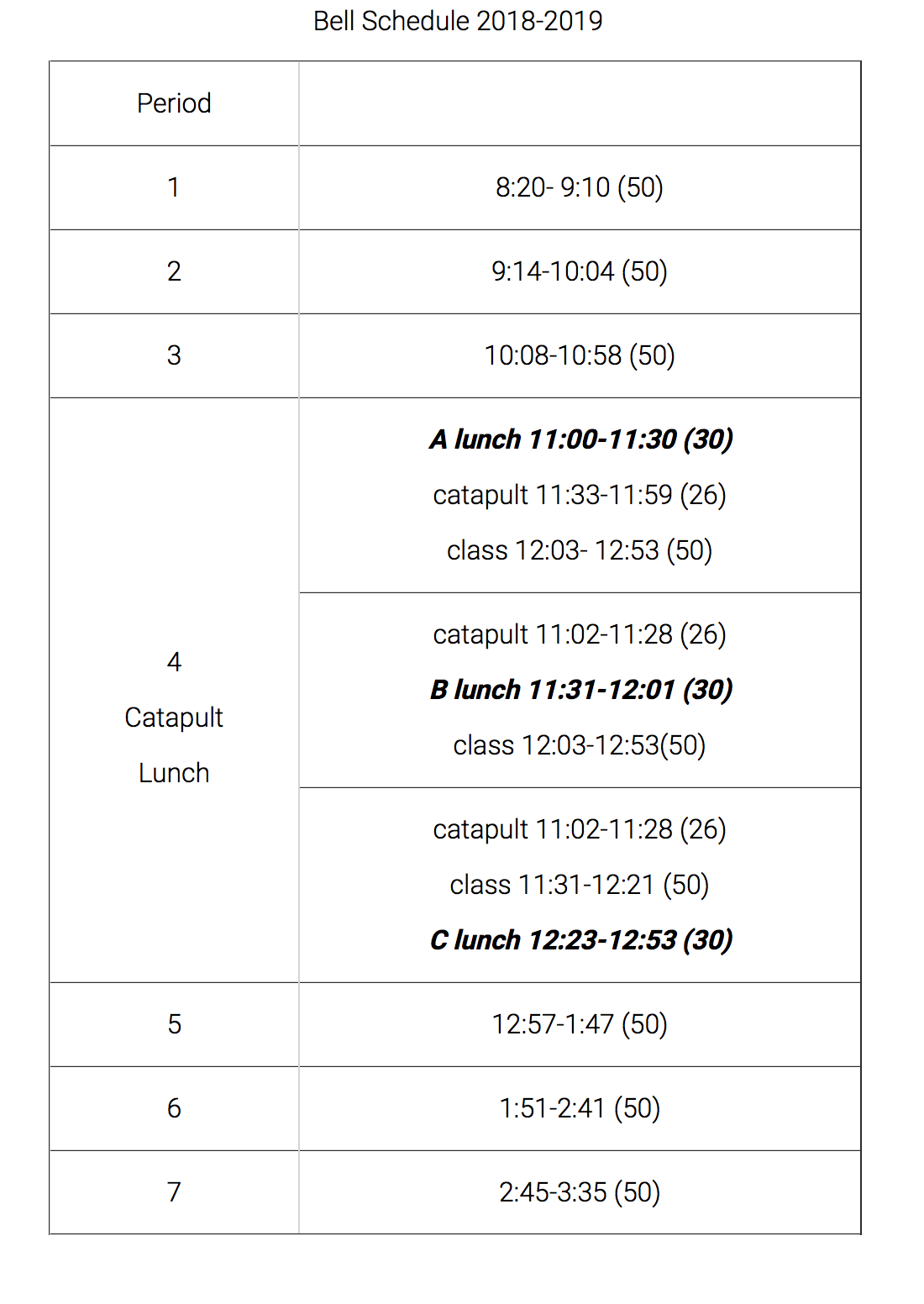924x1304 pixels.
Task: Click the B lunch 11:31-12:01 line
Action: coord(581,690)
